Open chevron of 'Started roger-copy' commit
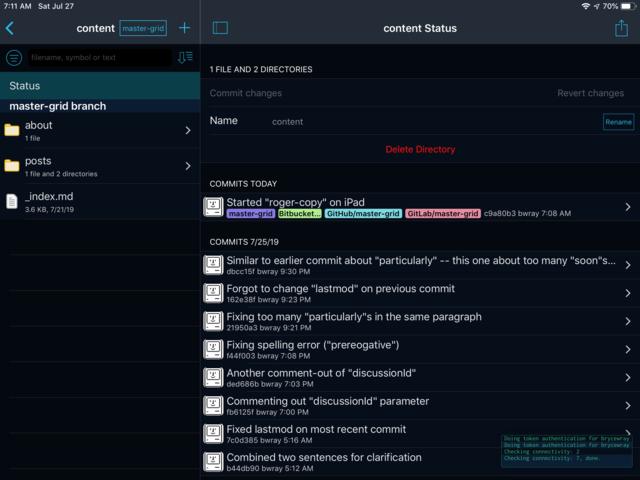This screenshot has height=480, width=640. point(628,207)
